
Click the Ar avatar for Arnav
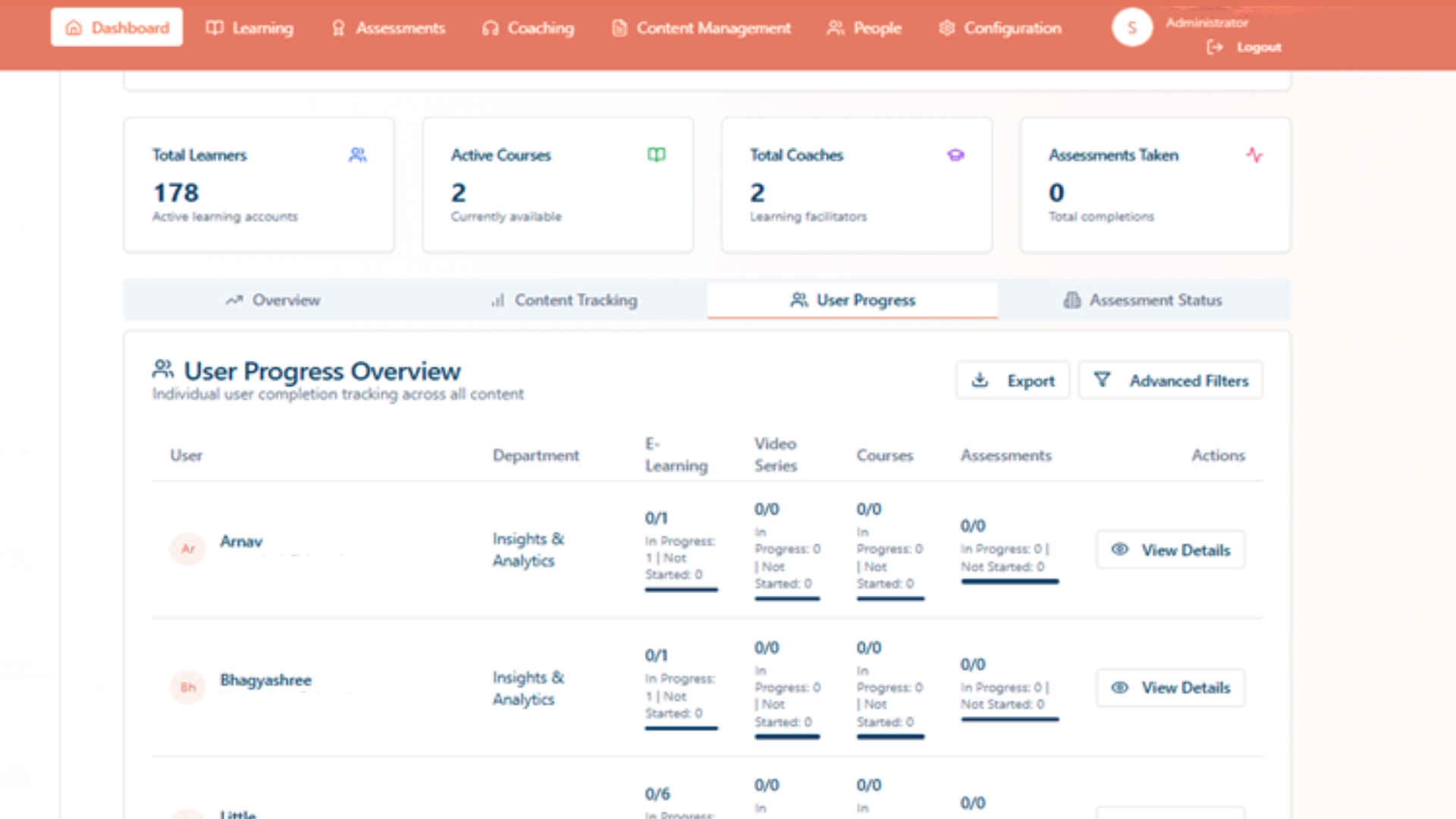coord(188,548)
